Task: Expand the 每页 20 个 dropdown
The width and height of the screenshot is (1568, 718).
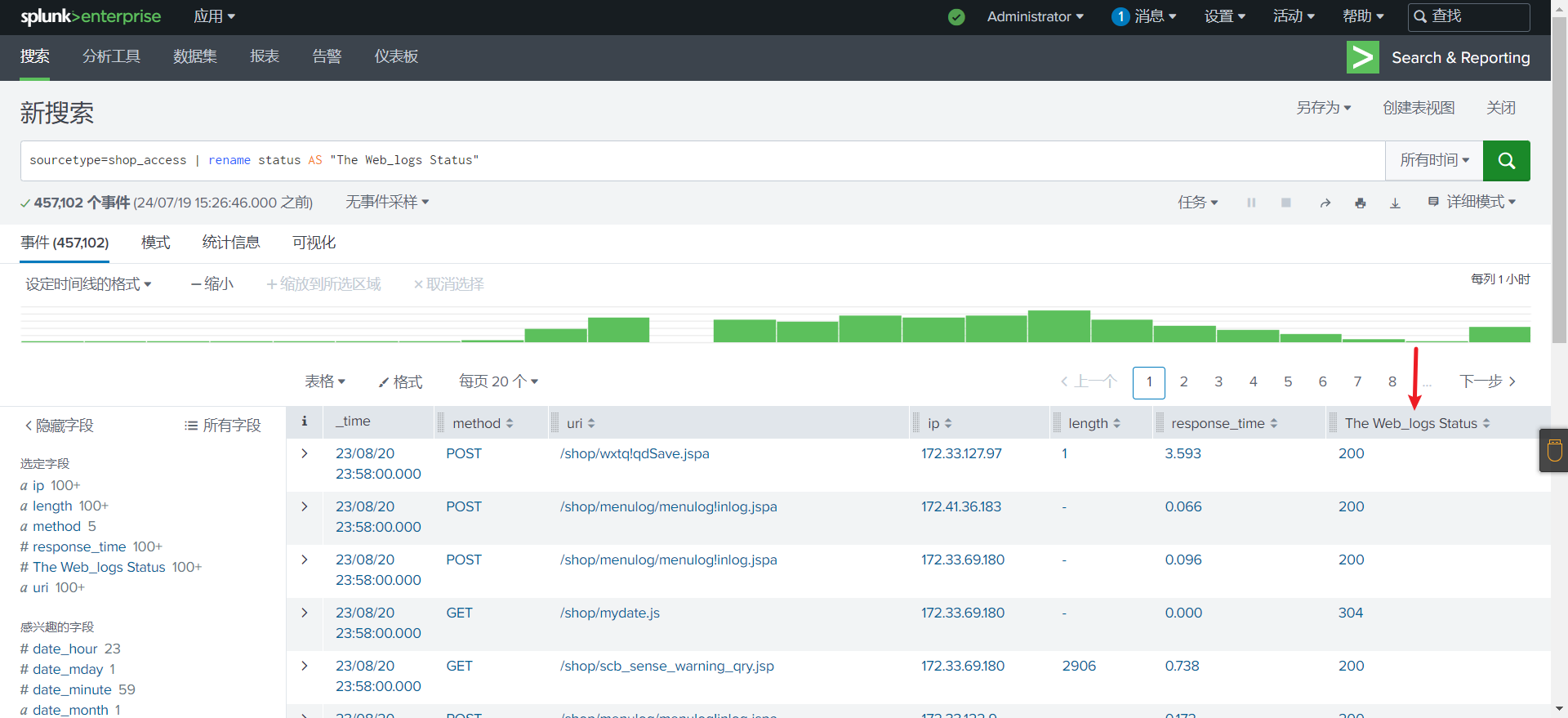Action: coord(498,381)
